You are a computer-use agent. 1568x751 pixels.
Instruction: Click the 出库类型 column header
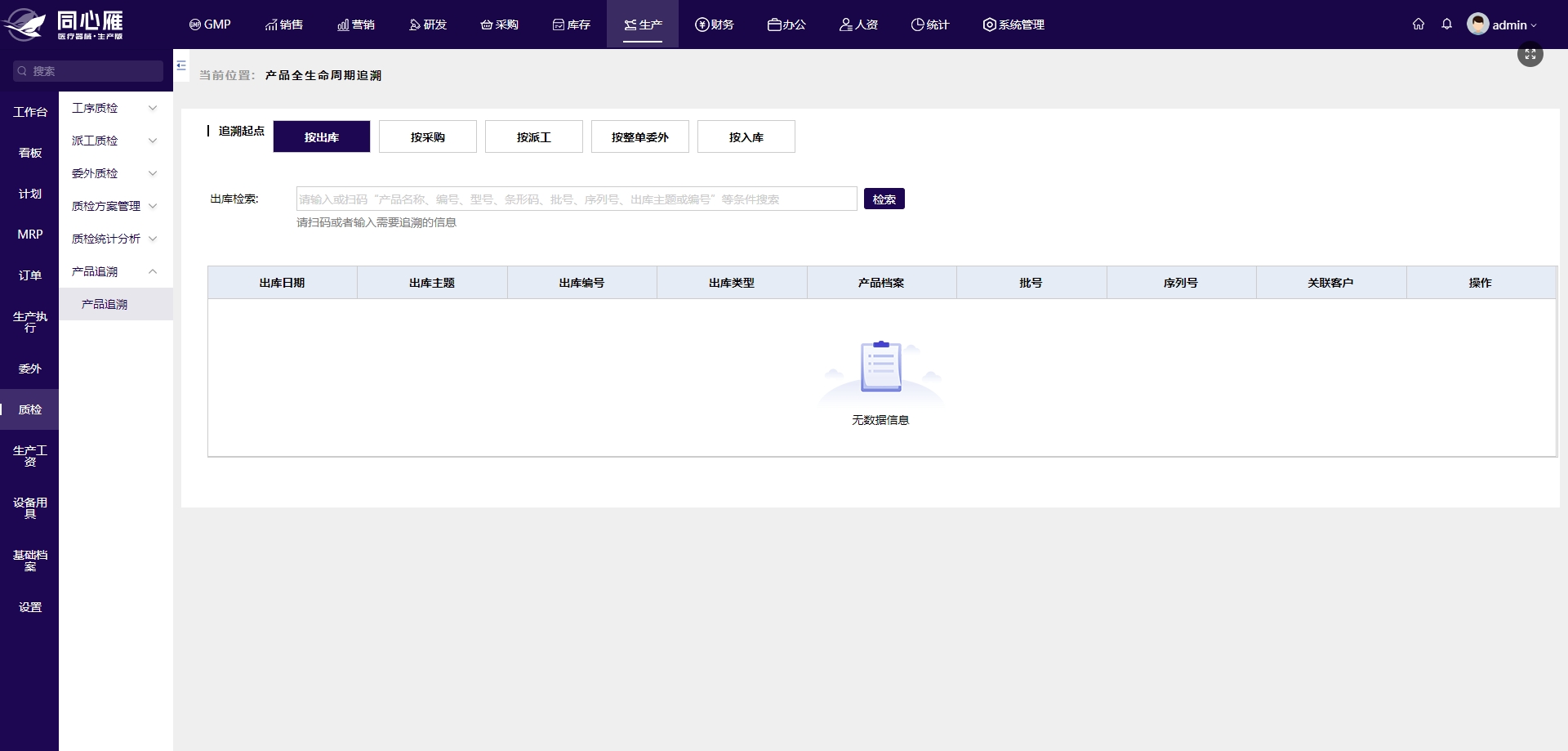coord(732,283)
